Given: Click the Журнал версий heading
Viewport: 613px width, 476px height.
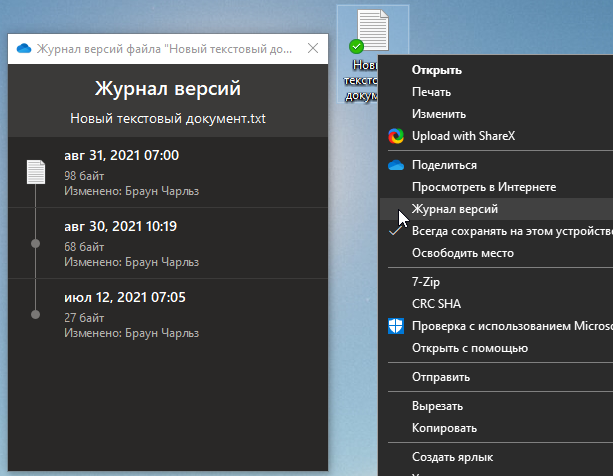Looking at the screenshot, I should (168, 88).
